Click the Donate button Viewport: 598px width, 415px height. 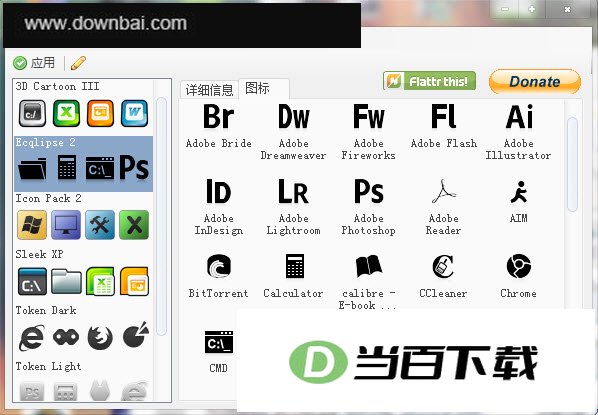pyautogui.click(x=535, y=81)
